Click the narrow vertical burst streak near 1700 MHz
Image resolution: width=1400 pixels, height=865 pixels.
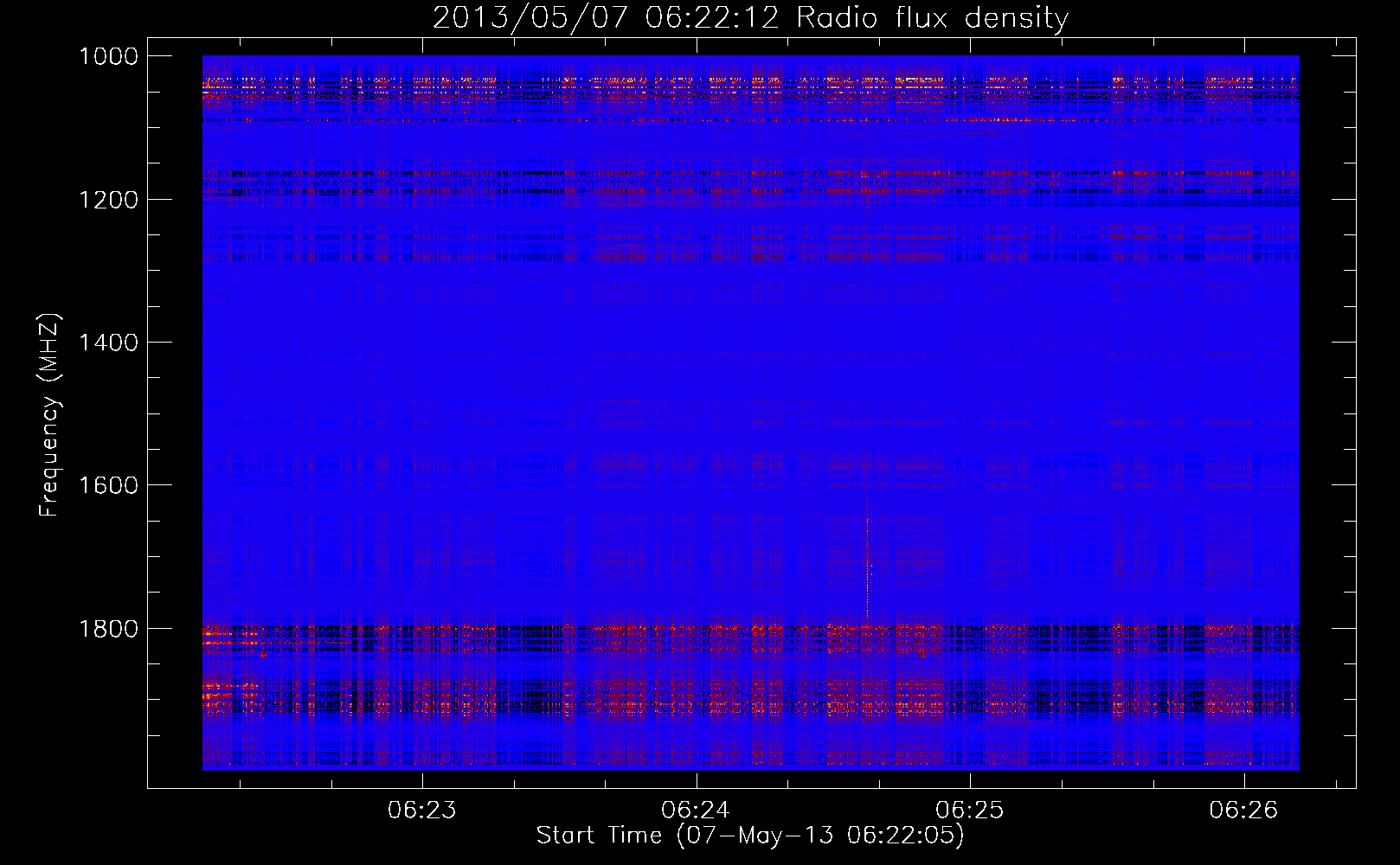tap(867, 562)
